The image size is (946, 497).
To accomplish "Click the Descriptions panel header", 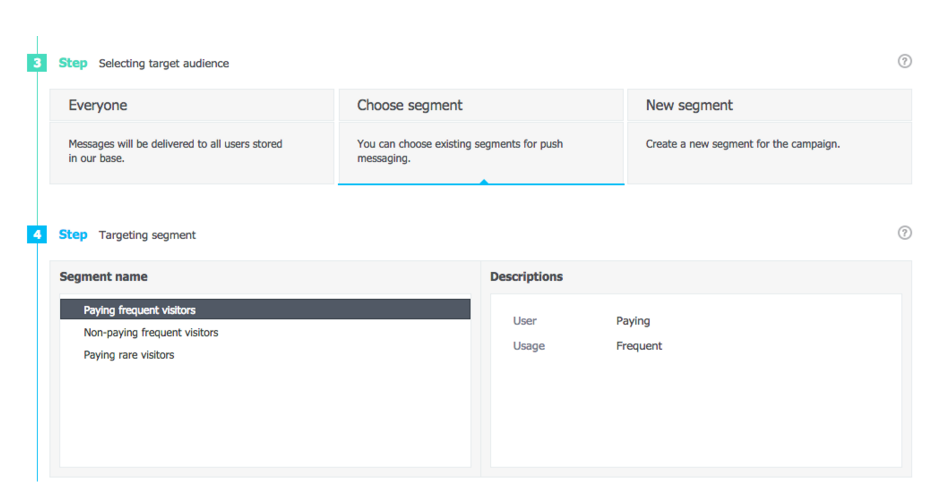I will pyautogui.click(x=526, y=276).
